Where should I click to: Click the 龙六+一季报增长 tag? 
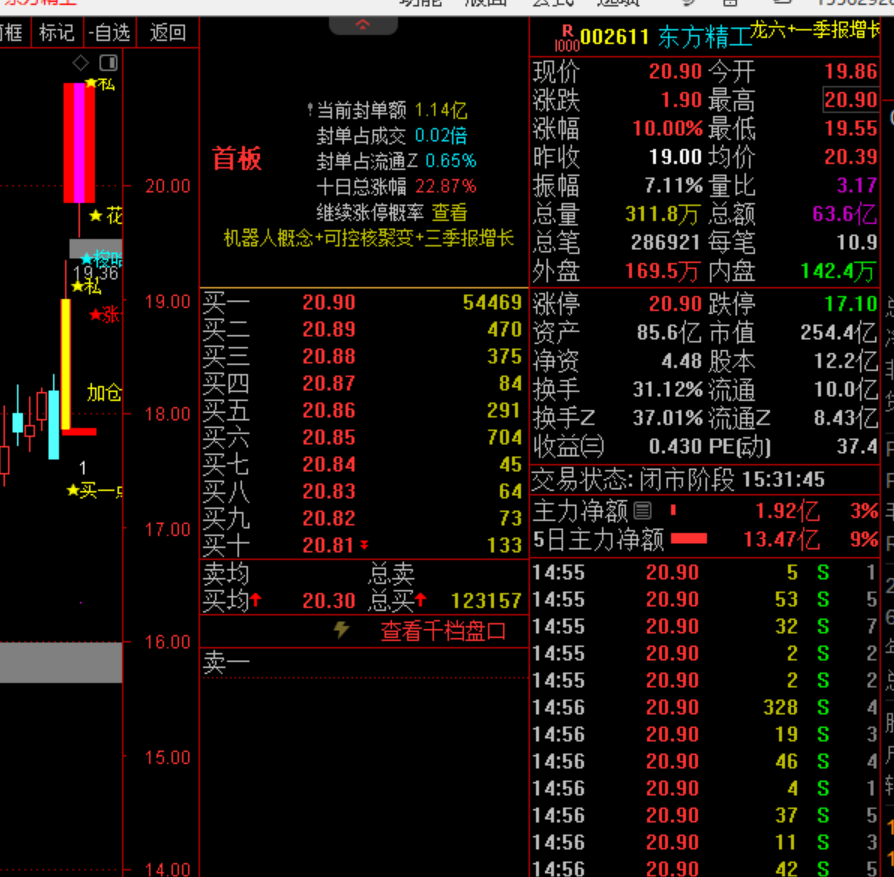point(815,30)
